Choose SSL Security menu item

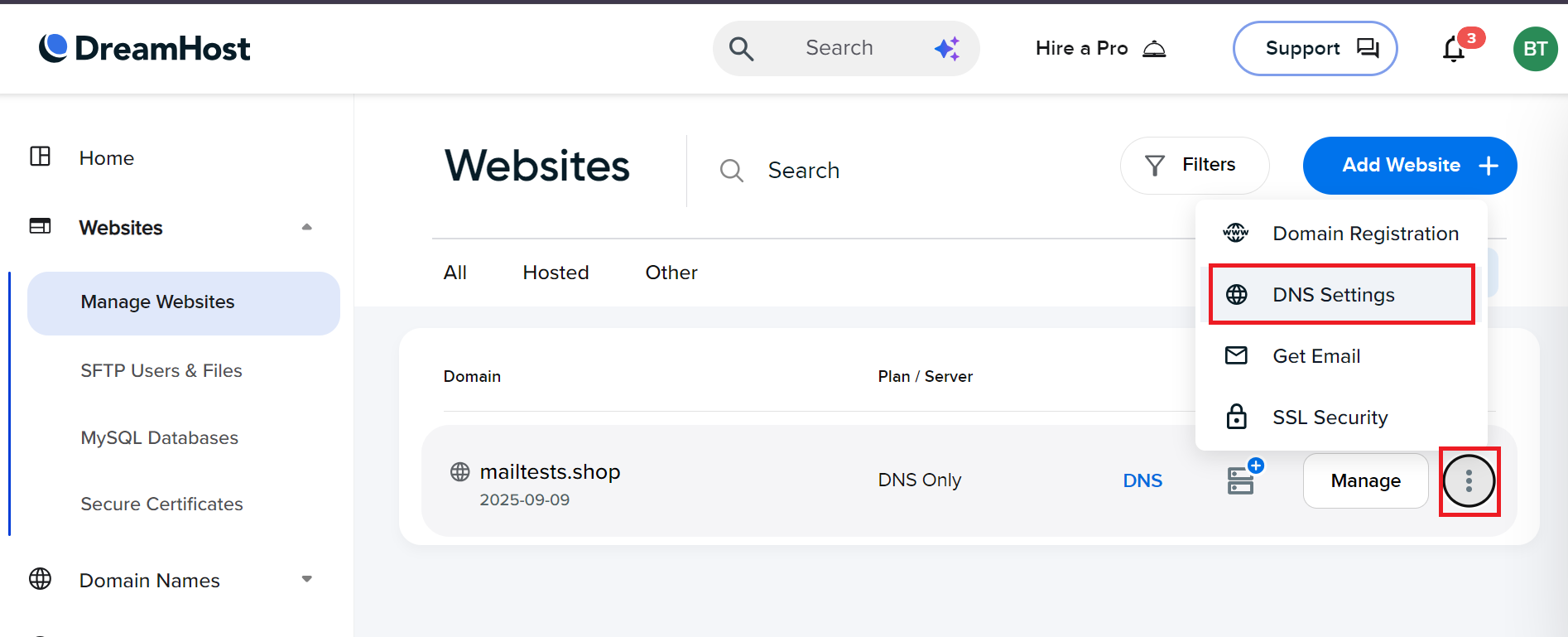[1341, 417]
